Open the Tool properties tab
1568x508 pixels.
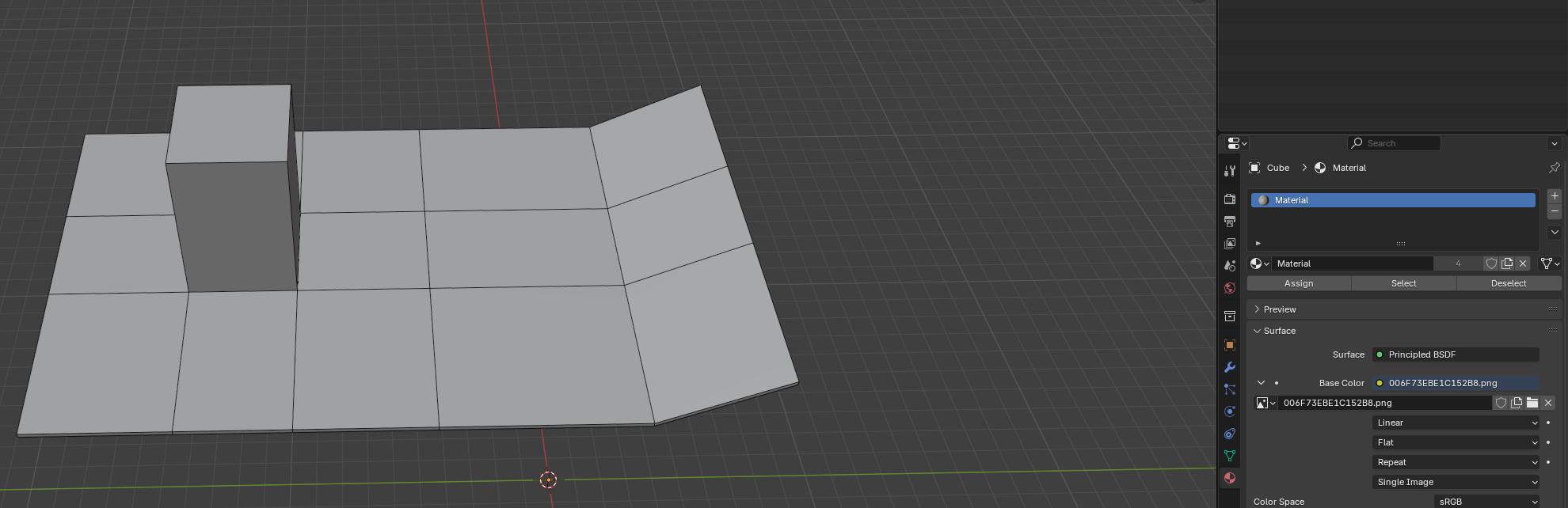(x=1229, y=171)
